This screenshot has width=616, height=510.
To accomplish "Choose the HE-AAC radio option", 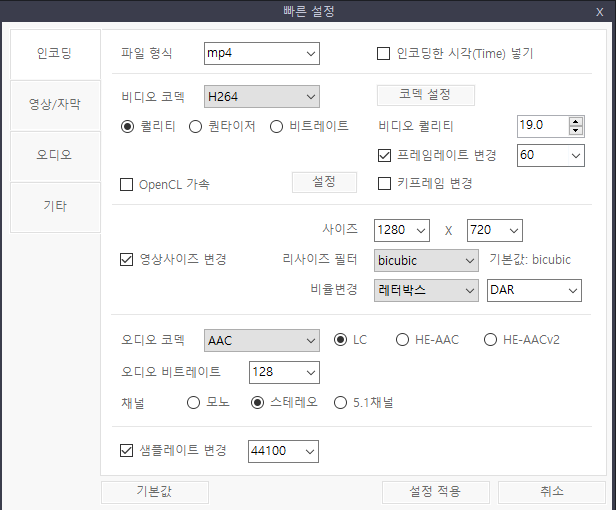I will tap(402, 339).
